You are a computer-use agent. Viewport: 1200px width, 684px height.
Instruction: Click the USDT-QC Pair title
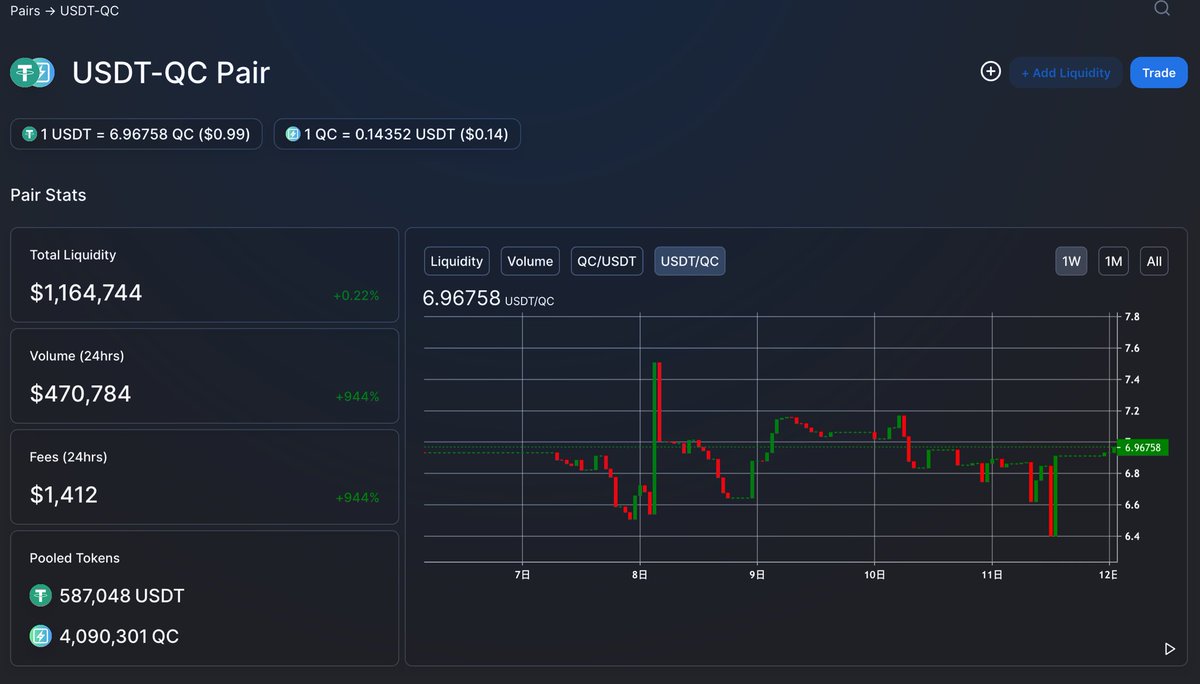171,73
